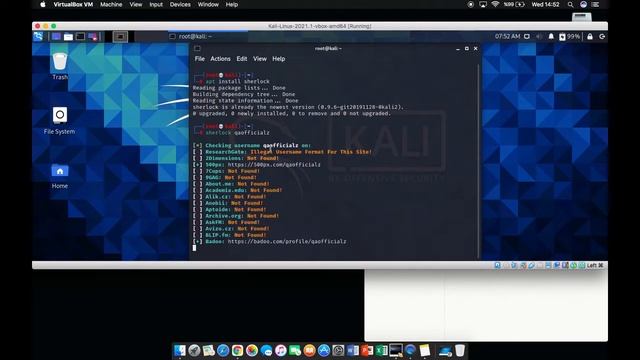Open Excel in the Dock
The image size is (640, 360).
pyautogui.click(x=381, y=350)
